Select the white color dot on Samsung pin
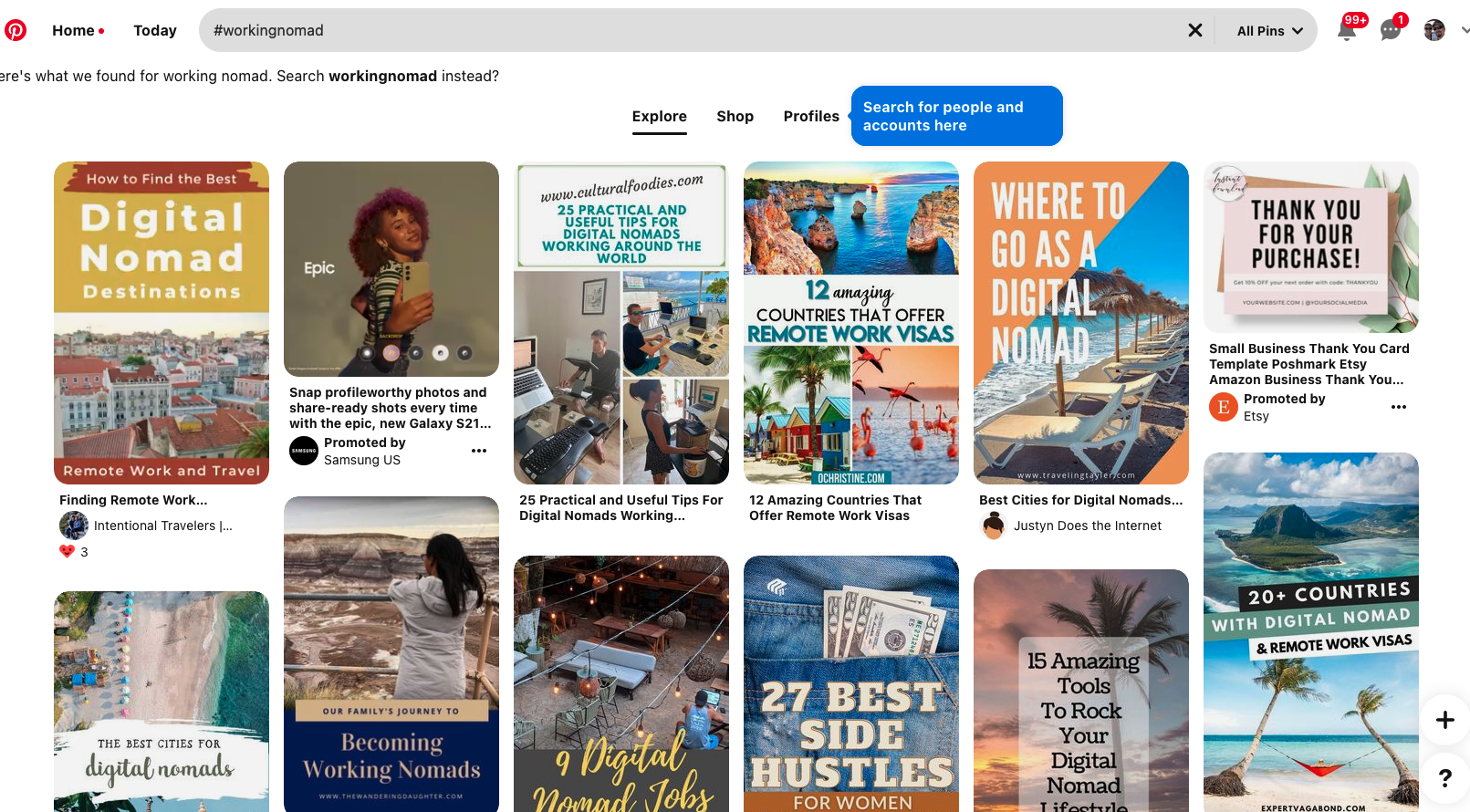The height and width of the screenshot is (812, 1470). coord(440,352)
